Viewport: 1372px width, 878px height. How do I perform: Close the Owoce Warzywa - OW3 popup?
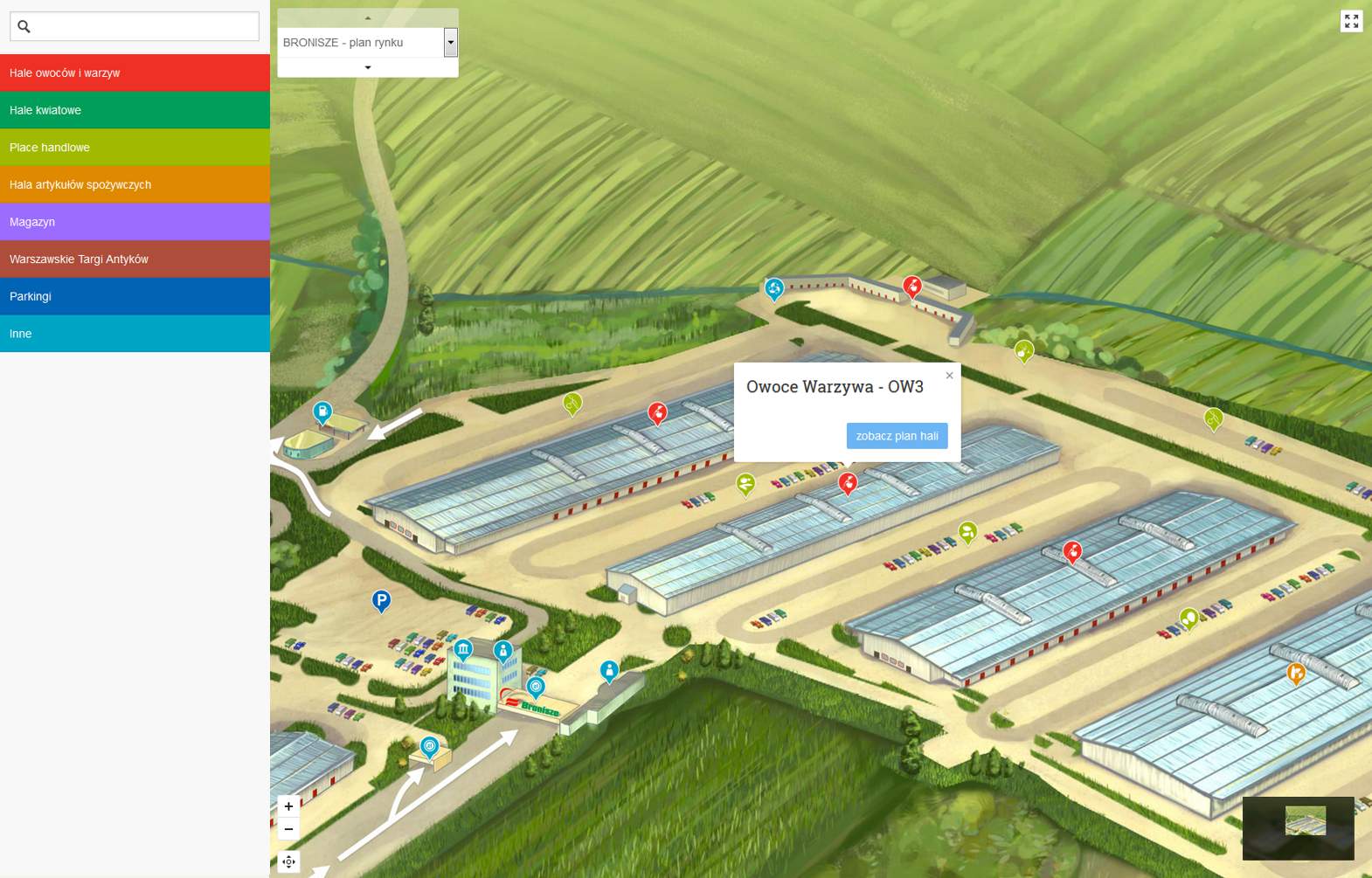949,376
